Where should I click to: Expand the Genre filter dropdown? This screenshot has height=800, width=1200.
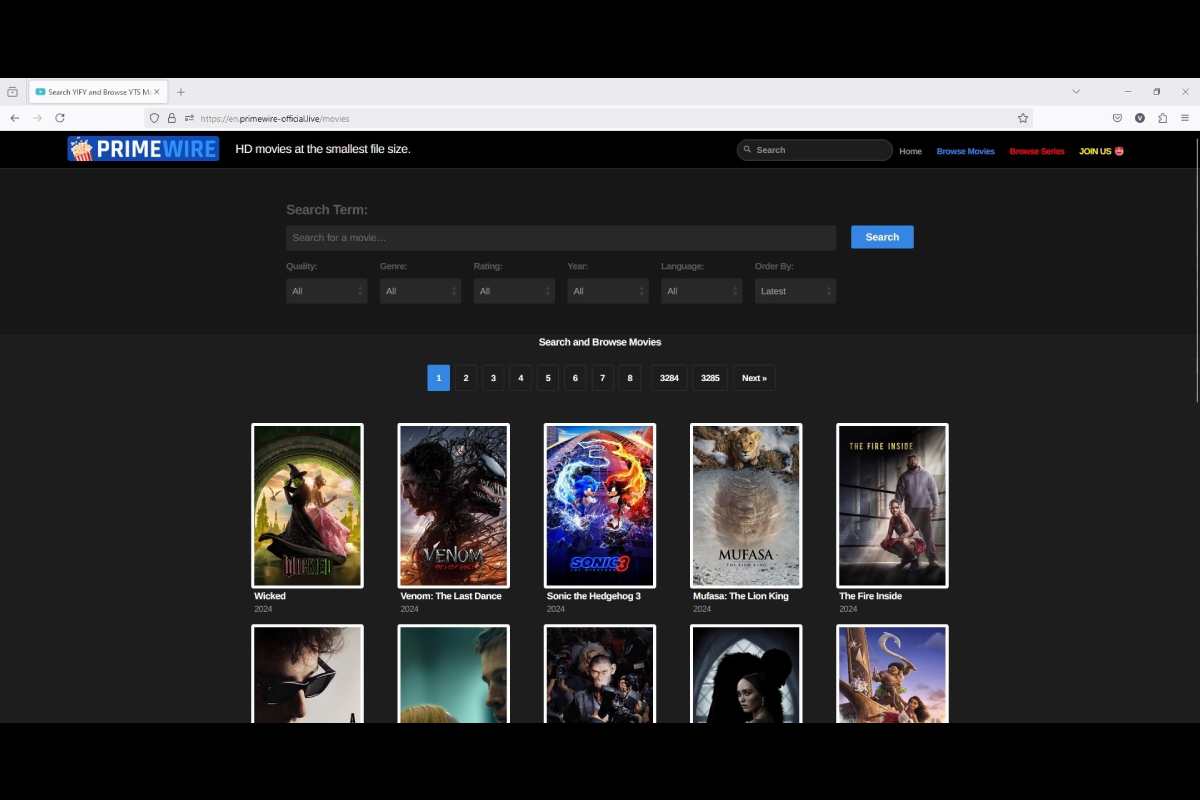[420, 291]
